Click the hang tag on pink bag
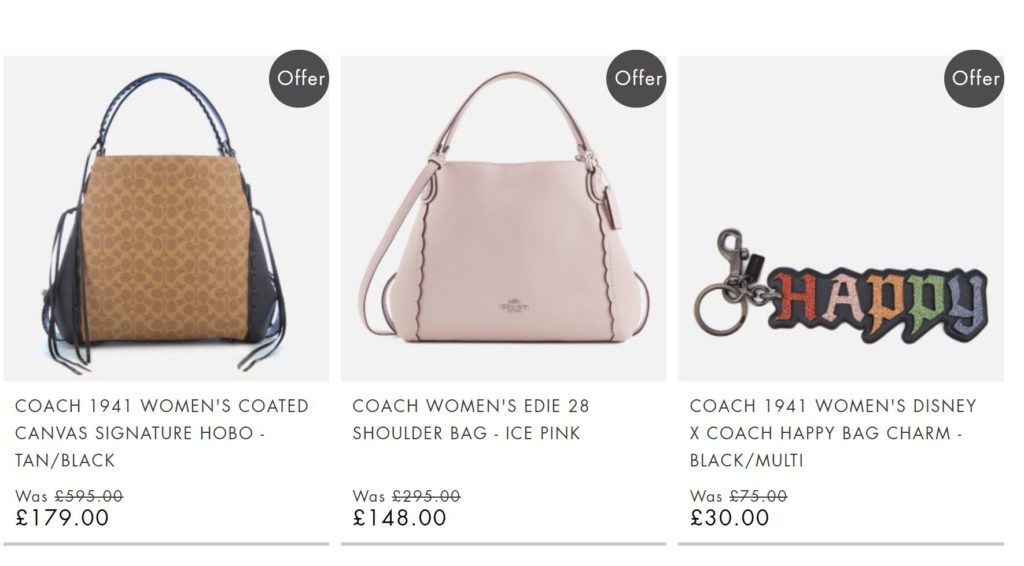 pos(612,208)
